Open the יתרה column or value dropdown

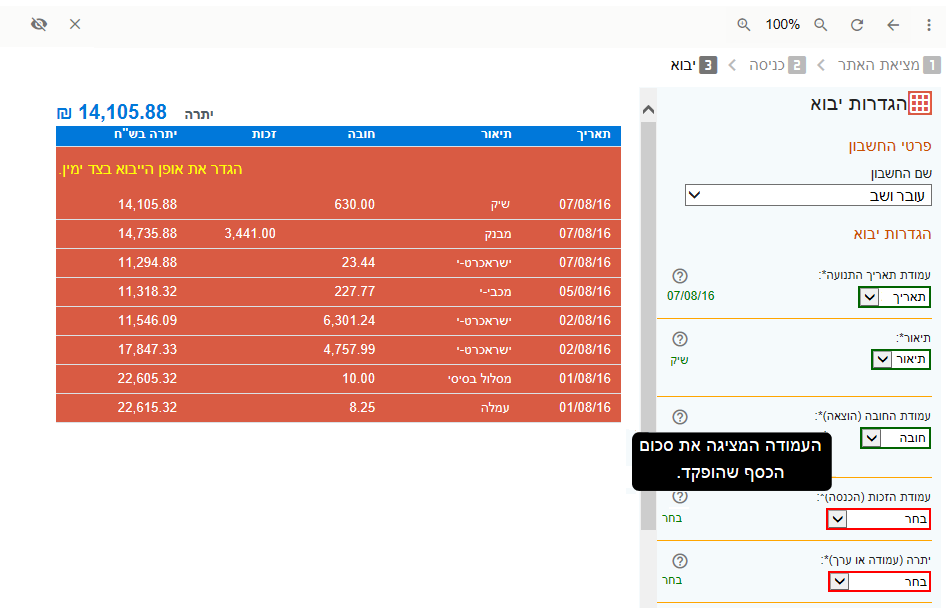878,582
